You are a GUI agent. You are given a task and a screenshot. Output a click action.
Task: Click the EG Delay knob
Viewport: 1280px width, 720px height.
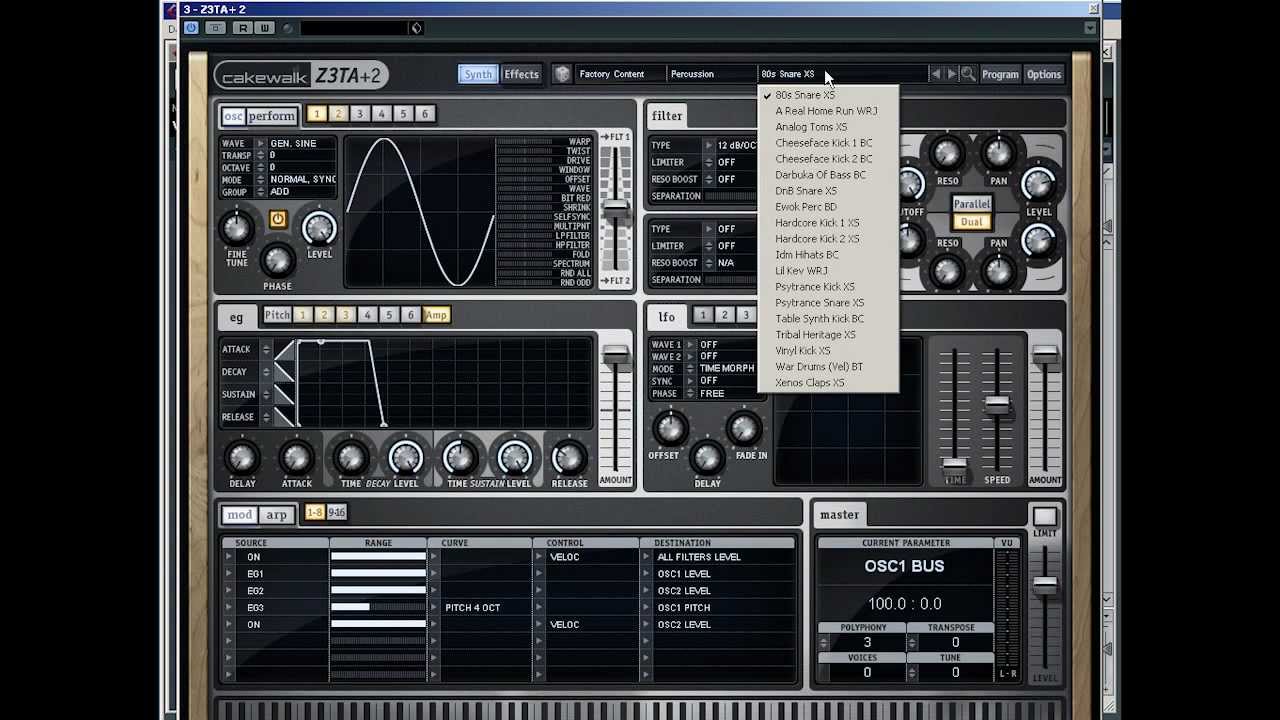point(242,458)
